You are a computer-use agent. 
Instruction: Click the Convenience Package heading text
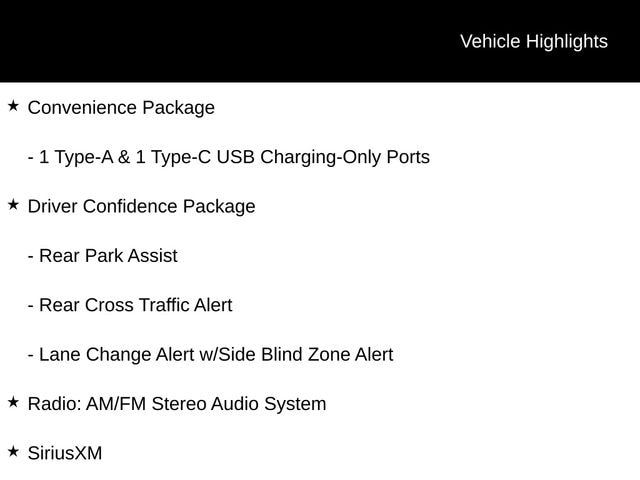click(121, 107)
